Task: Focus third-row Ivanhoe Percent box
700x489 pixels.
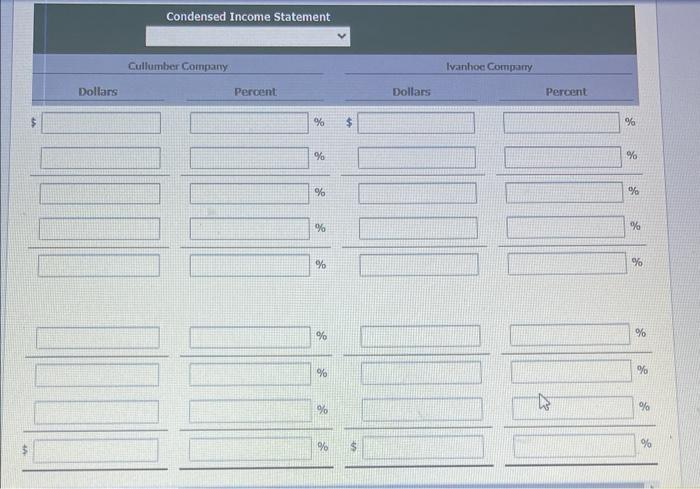Action: pos(564,192)
